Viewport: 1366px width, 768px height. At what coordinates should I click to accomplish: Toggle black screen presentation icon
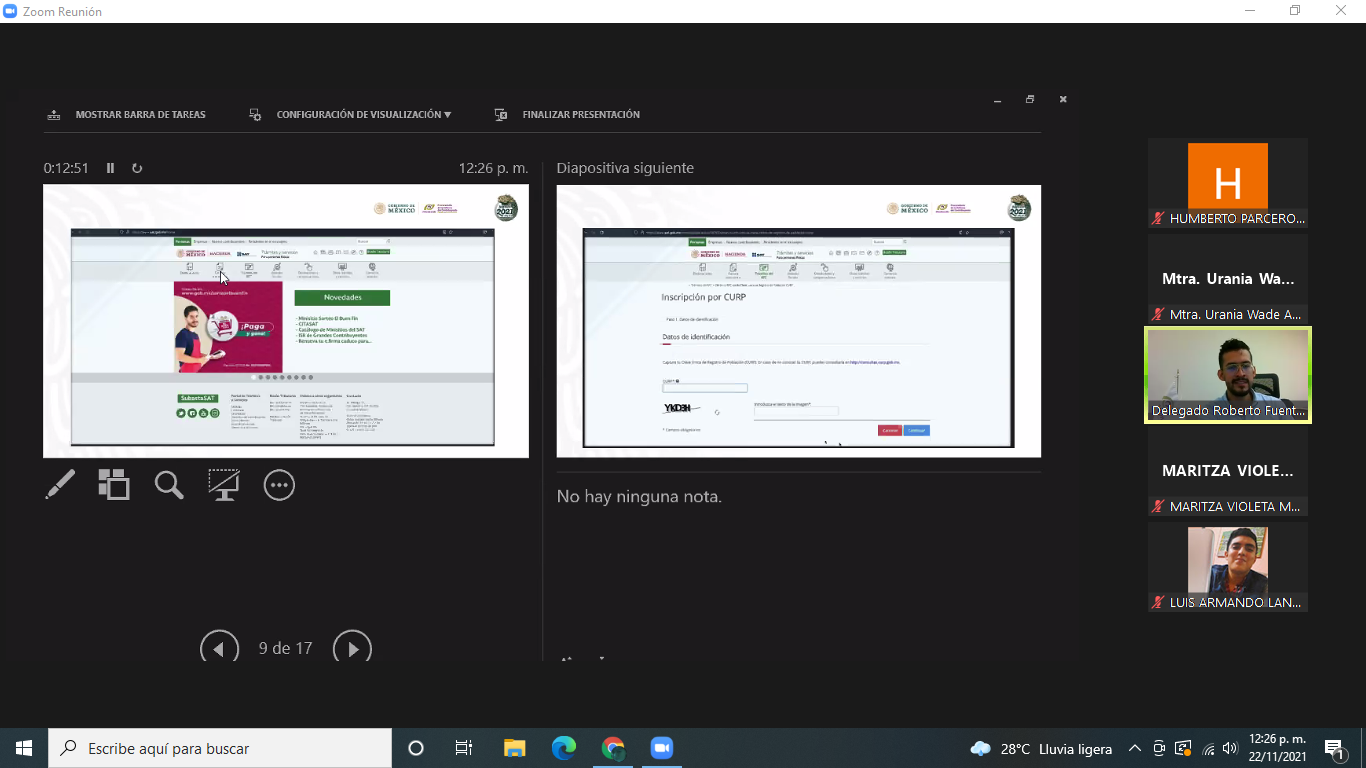click(x=224, y=485)
